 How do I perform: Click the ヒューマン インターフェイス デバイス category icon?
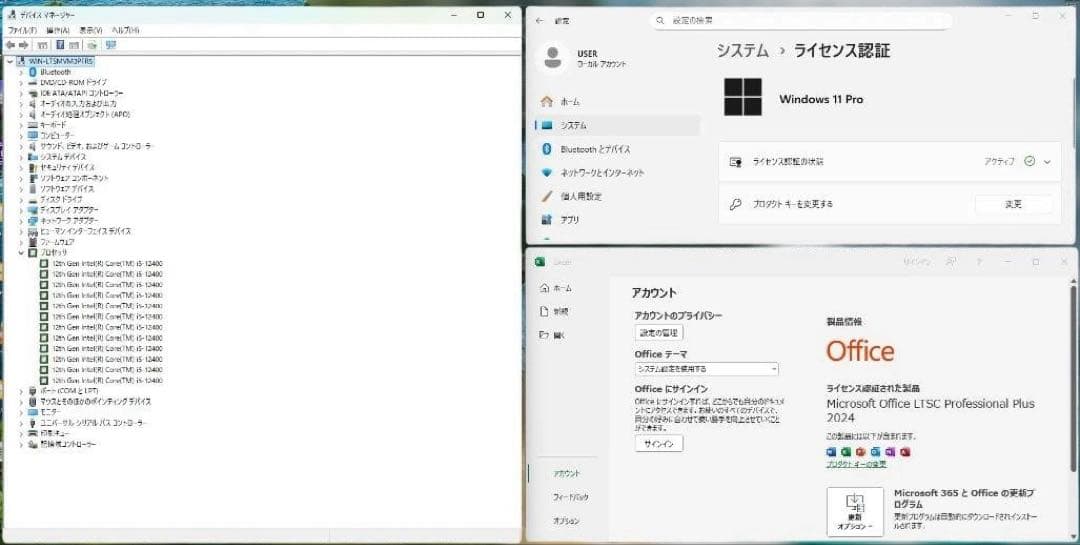tap(32, 232)
